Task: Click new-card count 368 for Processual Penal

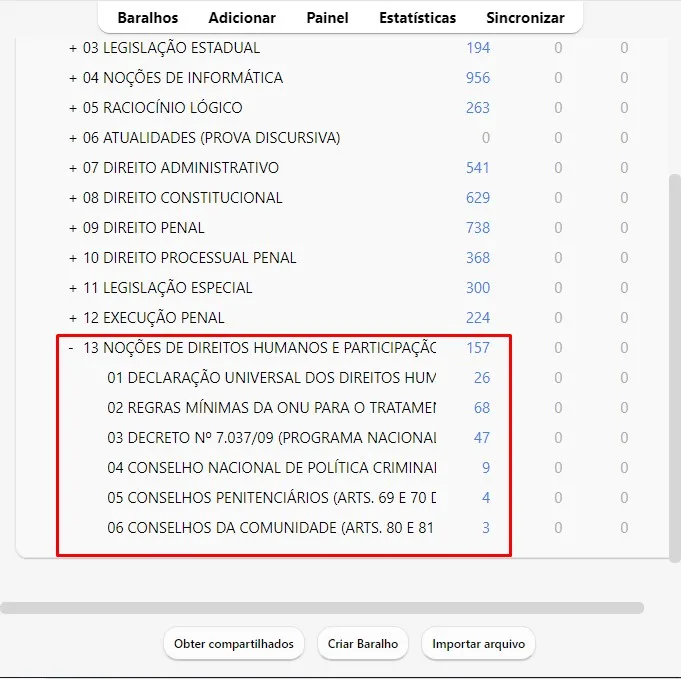Action: point(478,258)
